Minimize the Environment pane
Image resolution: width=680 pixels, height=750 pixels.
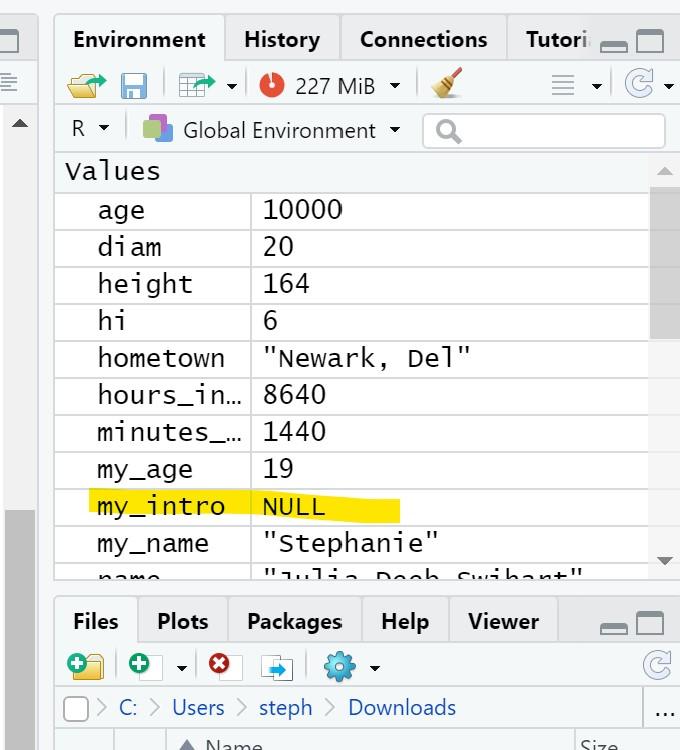[614, 46]
